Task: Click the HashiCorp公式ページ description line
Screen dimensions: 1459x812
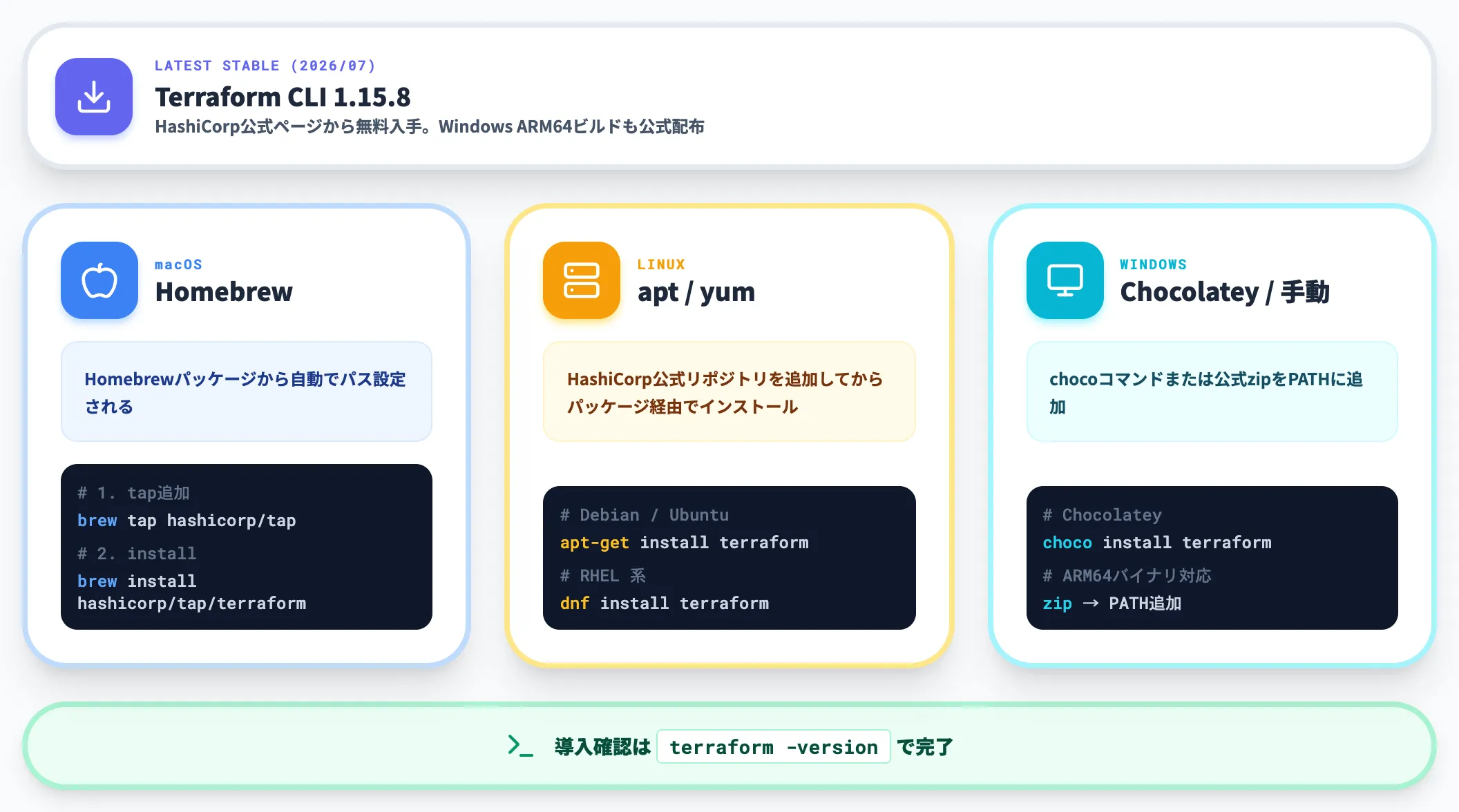Action: [x=430, y=126]
